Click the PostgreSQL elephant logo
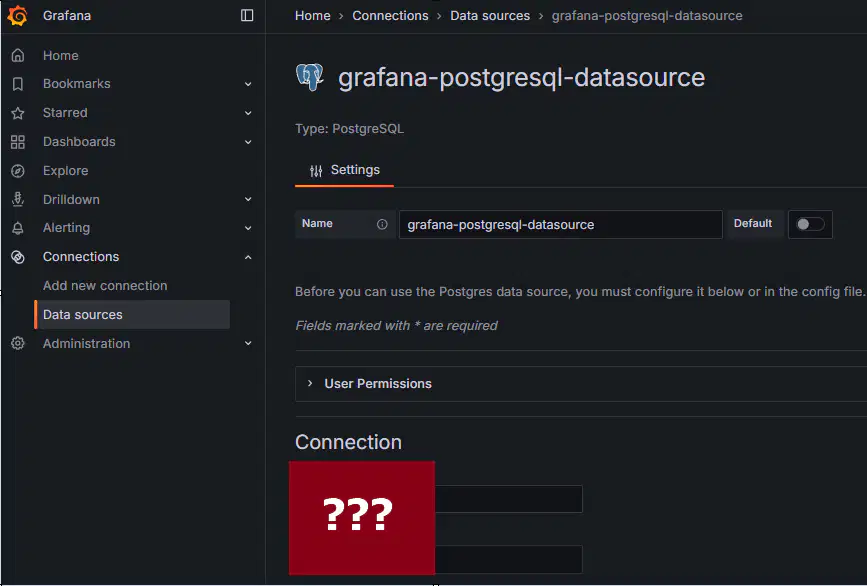867x586 pixels. tap(310, 77)
